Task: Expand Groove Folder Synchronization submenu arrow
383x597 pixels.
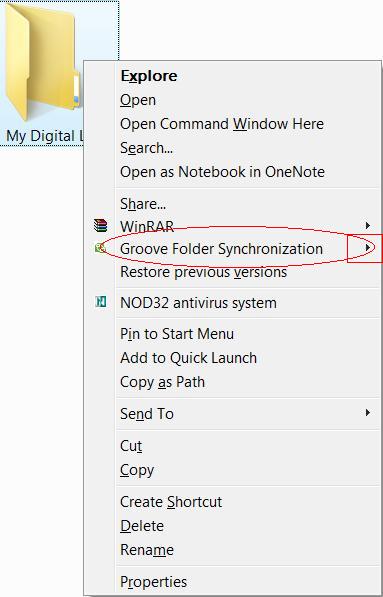Action: point(367,248)
